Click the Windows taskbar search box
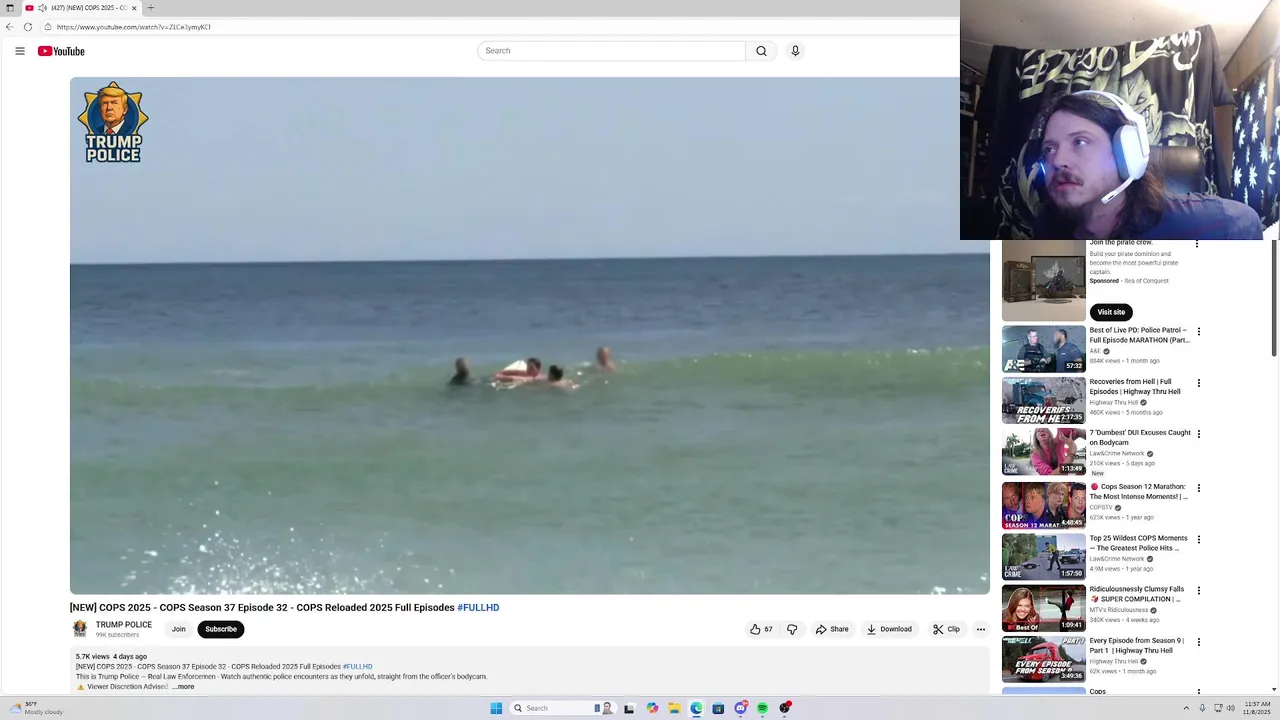 [563, 708]
